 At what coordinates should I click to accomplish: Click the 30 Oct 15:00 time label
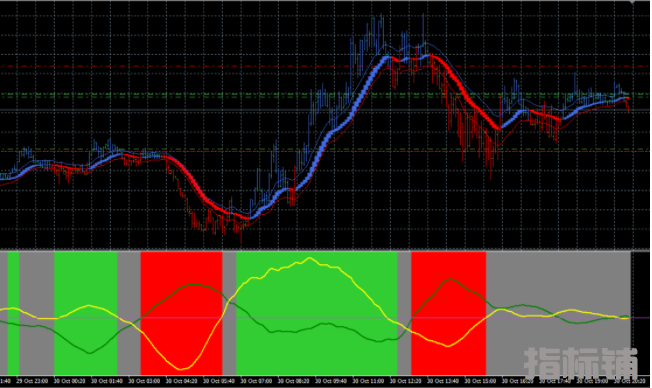click(480, 381)
